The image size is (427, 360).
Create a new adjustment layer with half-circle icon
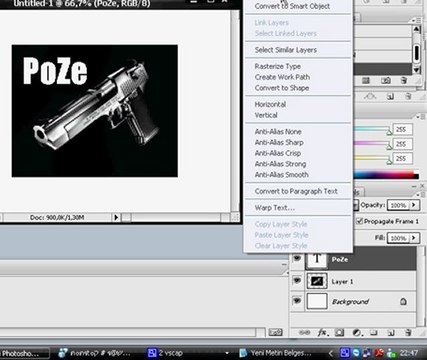point(357,332)
